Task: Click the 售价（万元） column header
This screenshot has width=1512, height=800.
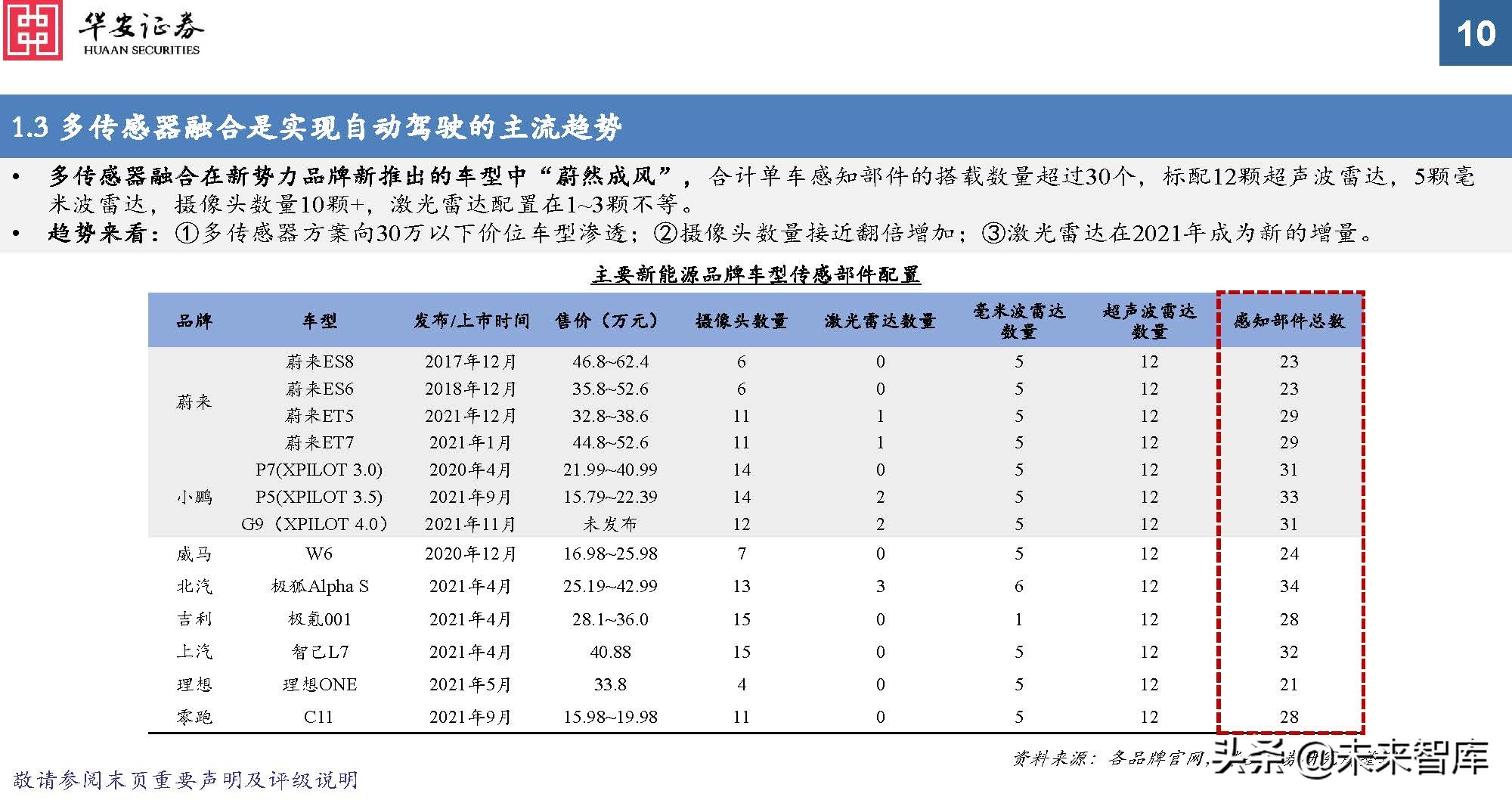Action: coord(610,321)
